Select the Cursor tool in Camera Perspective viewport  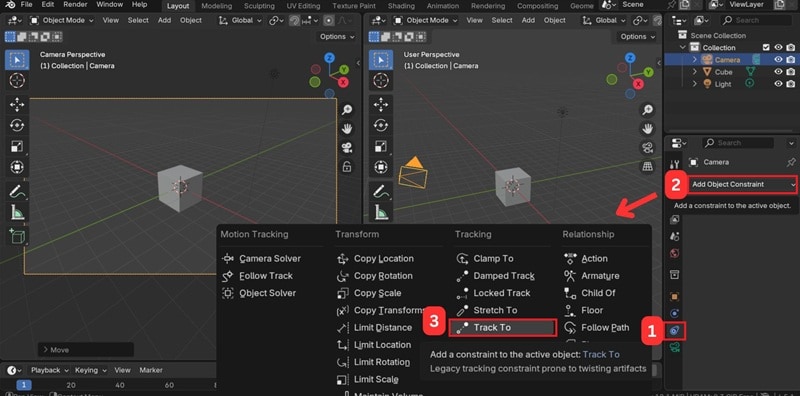tap(17, 80)
